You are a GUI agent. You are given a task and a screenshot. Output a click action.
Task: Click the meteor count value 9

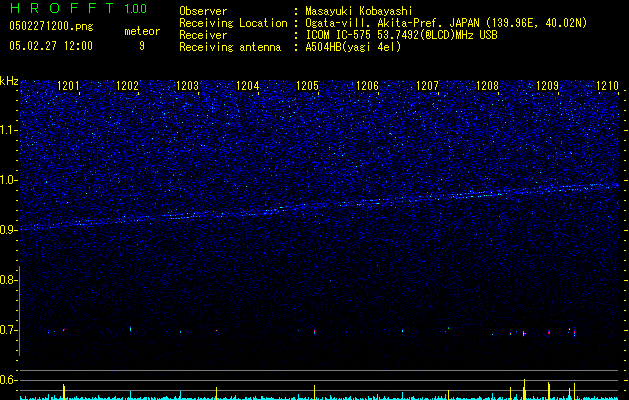[x=142, y=46]
